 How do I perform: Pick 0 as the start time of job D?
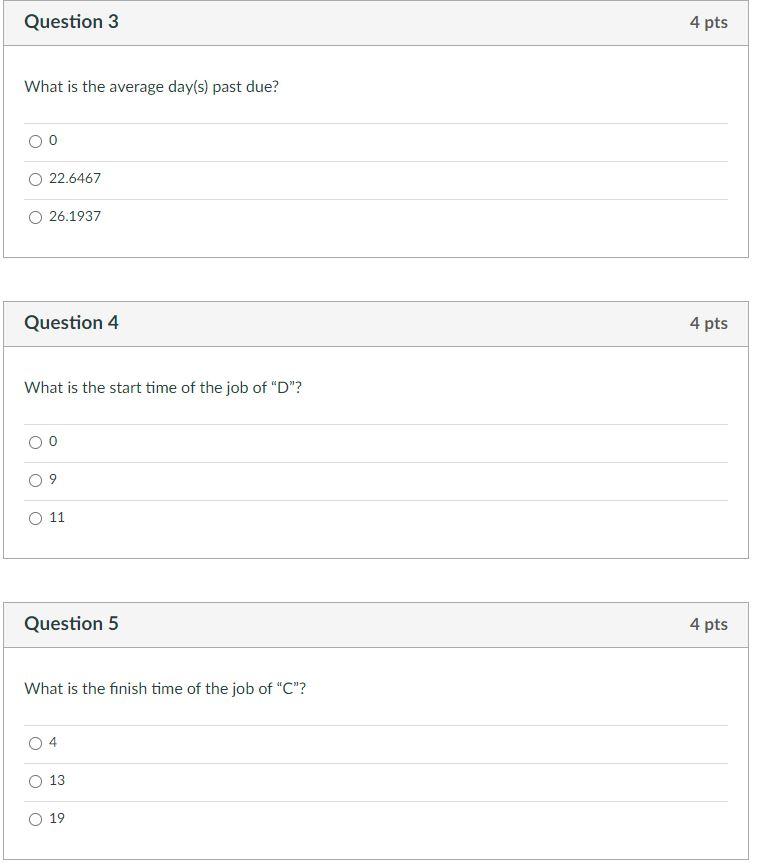tap(35, 442)
